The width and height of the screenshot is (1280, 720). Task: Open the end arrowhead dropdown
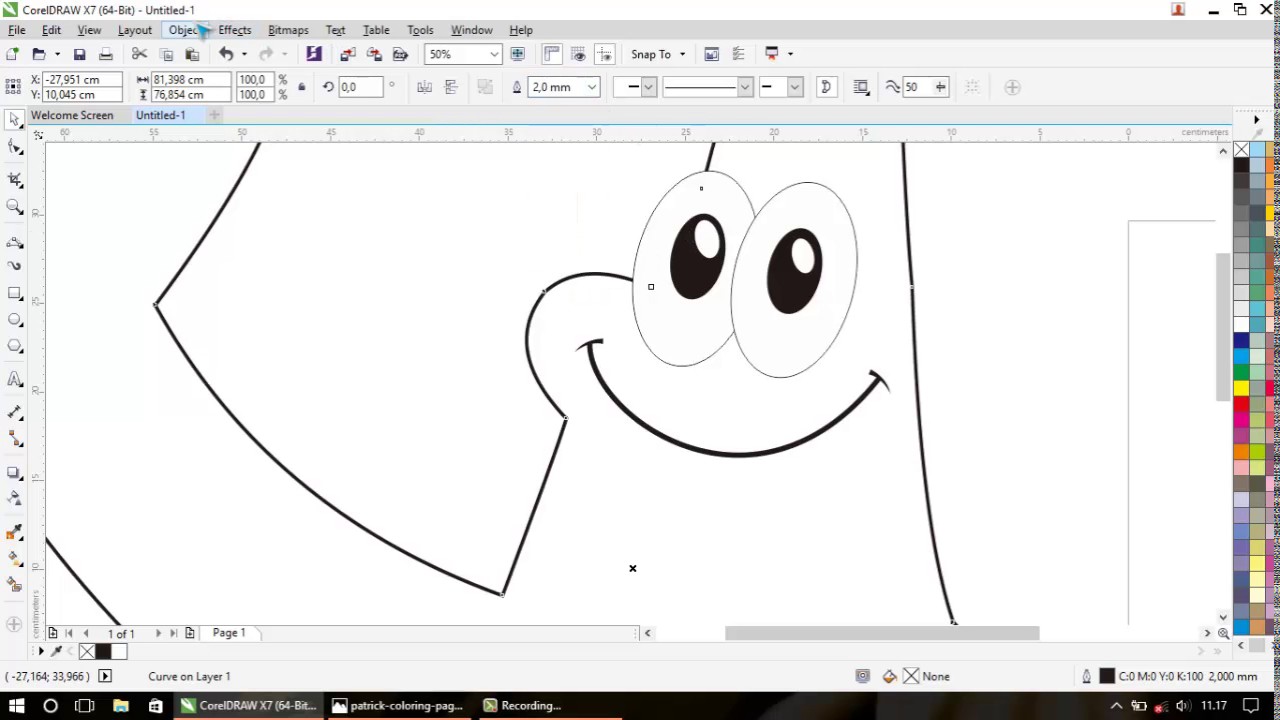coord(795,87)
